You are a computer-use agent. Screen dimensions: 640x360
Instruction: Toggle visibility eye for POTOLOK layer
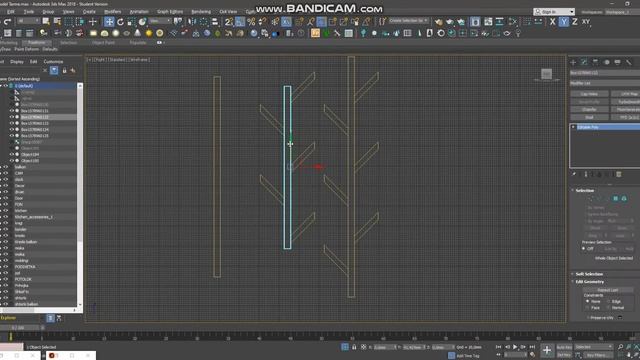[x=5, y=279]
